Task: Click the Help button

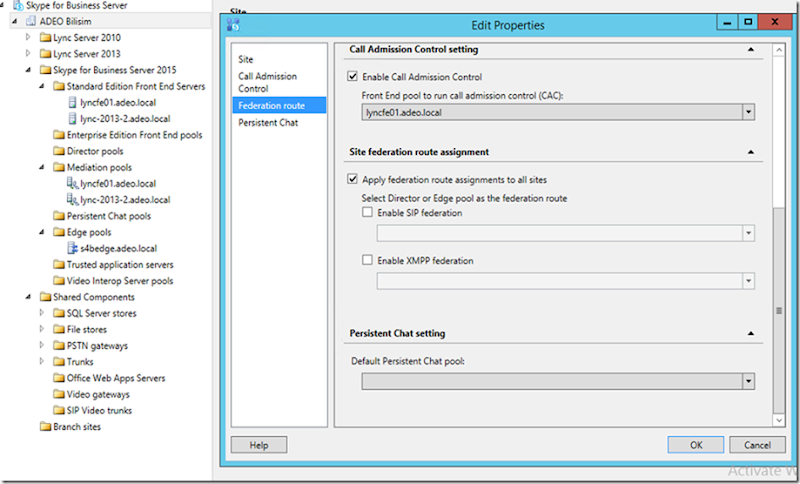Action: 259,445
